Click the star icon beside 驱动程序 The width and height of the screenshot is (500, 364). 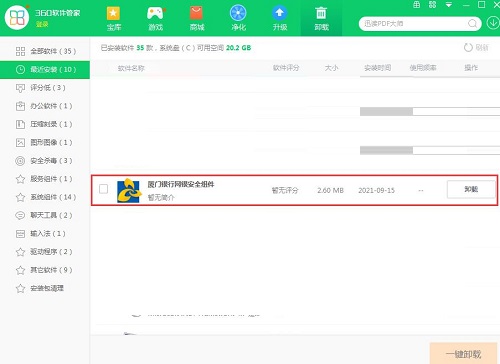click(20, 252)
